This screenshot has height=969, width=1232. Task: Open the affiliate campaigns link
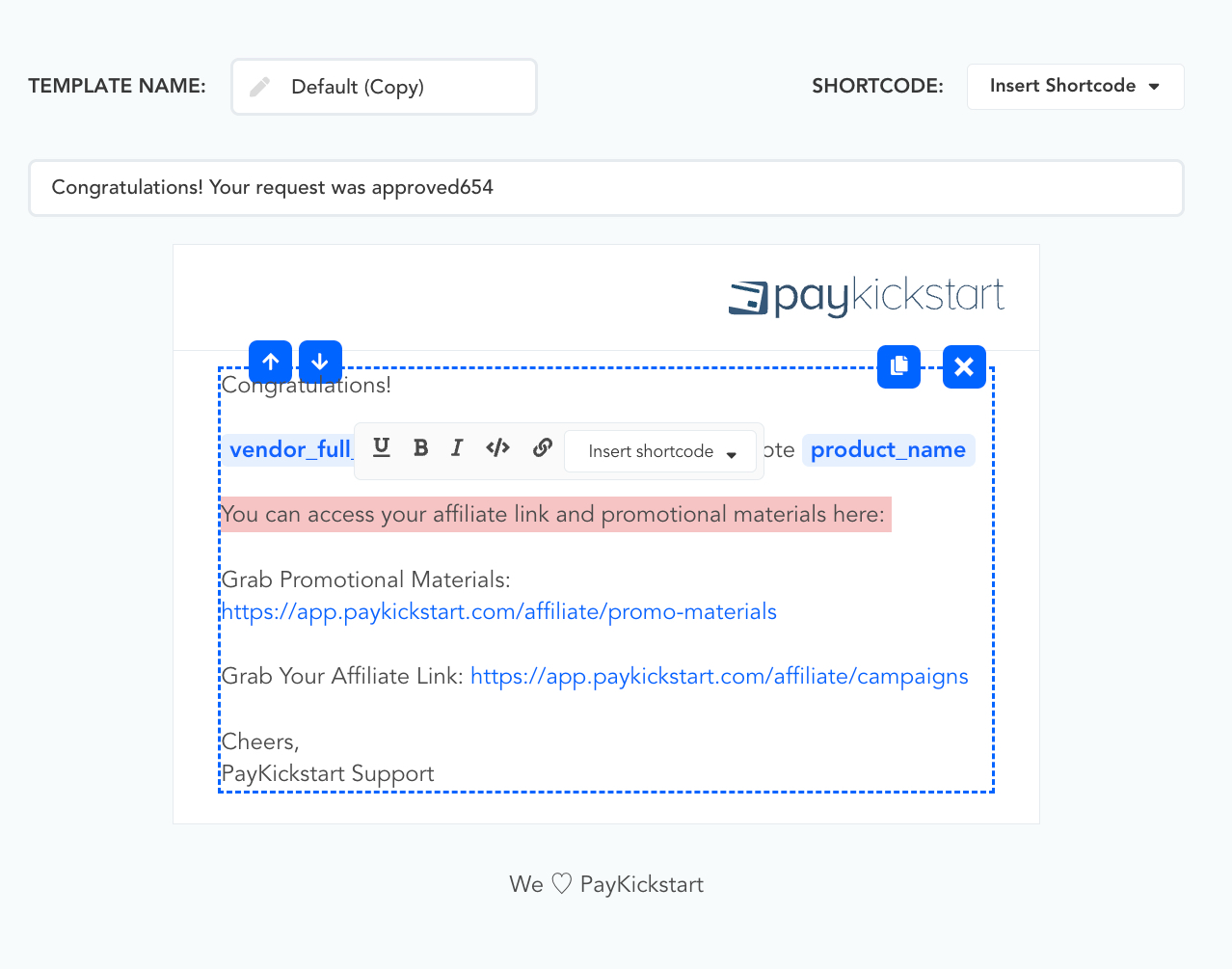[719, 677]
